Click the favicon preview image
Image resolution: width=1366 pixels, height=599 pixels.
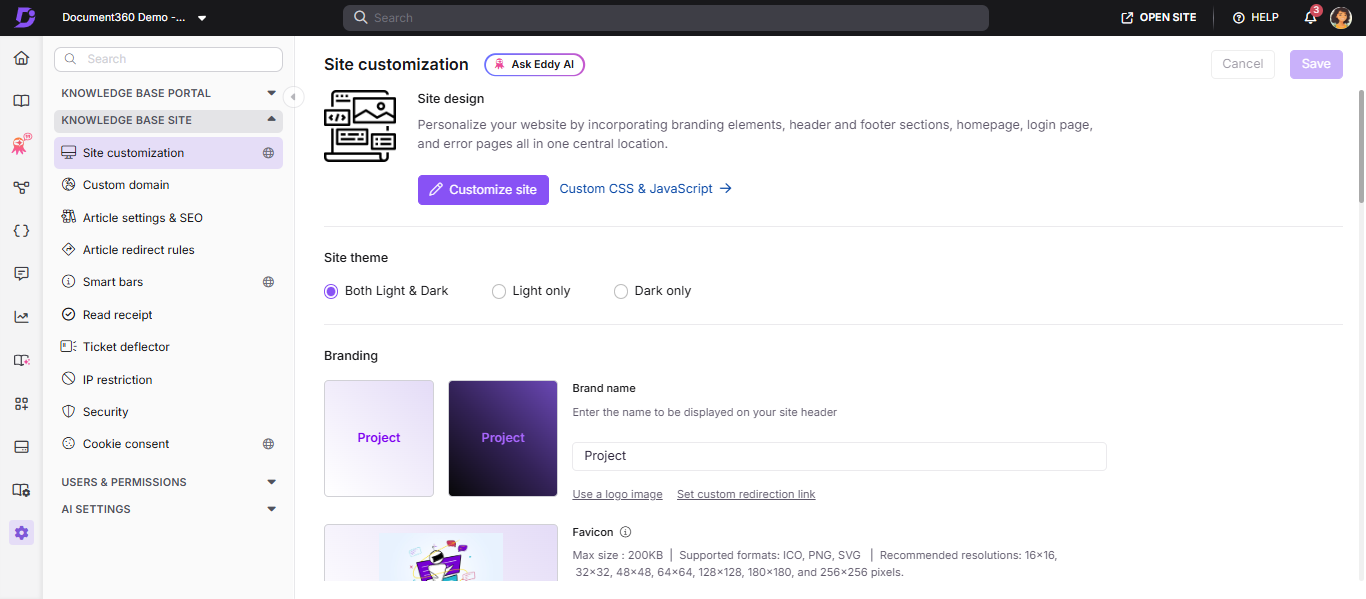[x=441, y=552]
